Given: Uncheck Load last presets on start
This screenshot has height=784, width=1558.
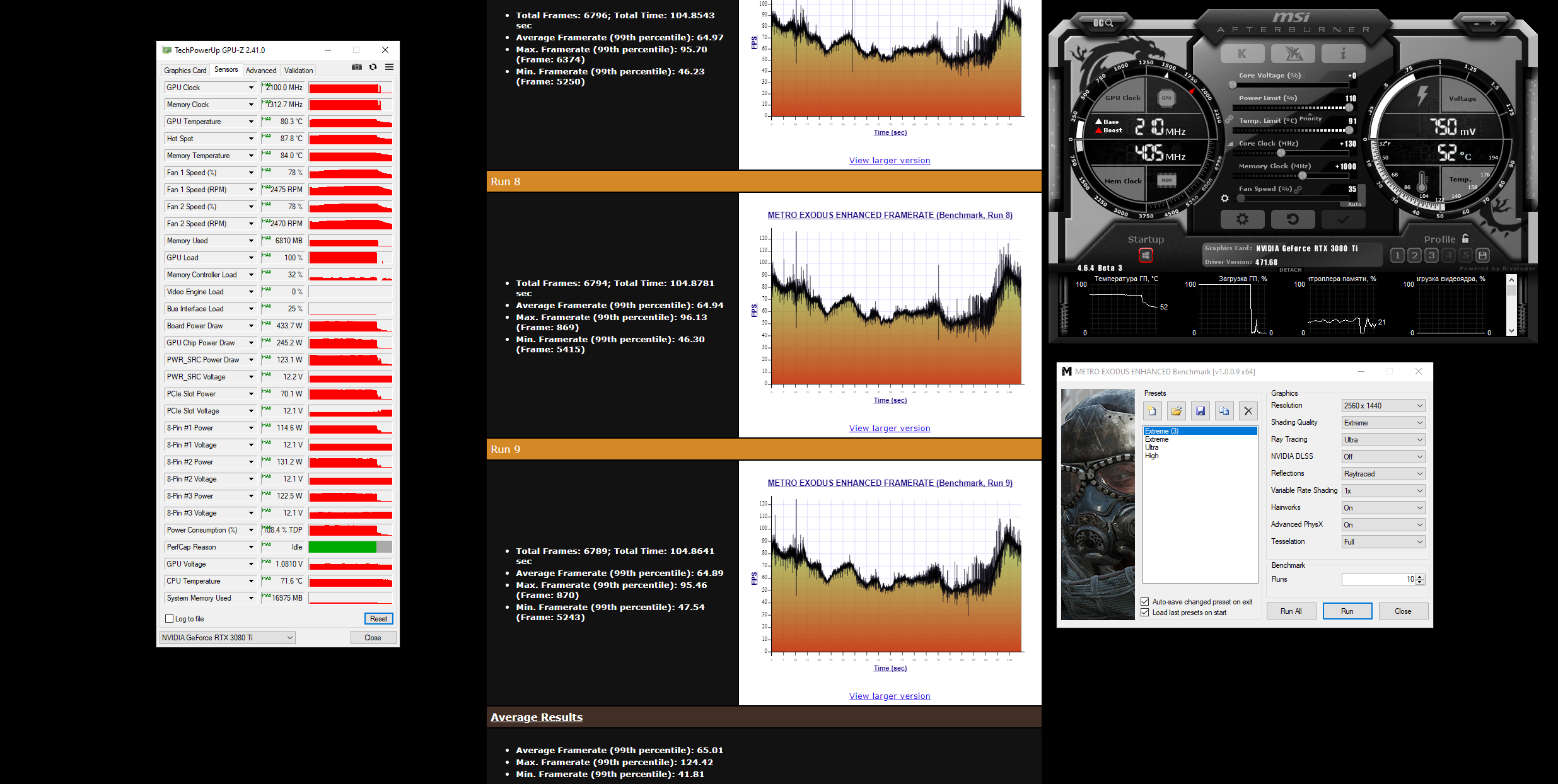Looking at the screenshot, I should 1144,613.
